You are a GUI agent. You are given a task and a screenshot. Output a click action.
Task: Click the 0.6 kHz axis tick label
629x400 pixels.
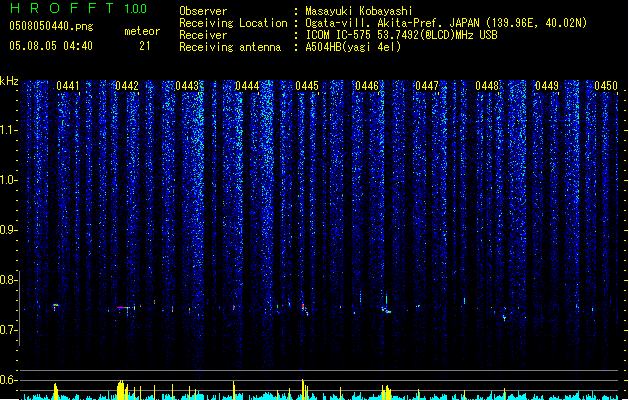pos(9,380)
